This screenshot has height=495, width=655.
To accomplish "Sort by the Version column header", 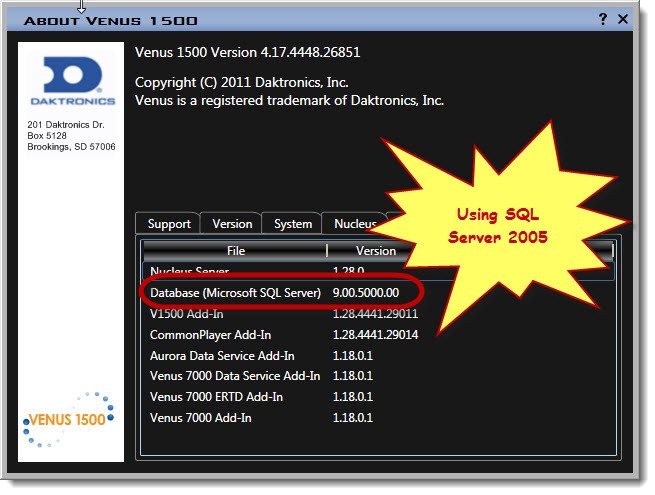I will (x=376, y=251).
